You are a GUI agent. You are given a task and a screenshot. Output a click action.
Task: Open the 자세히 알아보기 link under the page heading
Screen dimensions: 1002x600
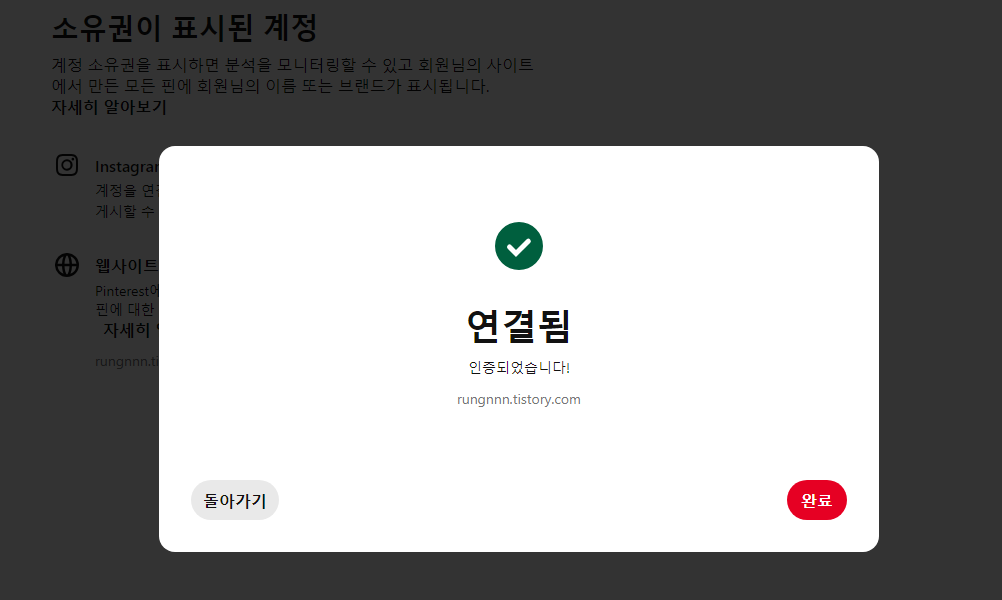click(109, 107)
